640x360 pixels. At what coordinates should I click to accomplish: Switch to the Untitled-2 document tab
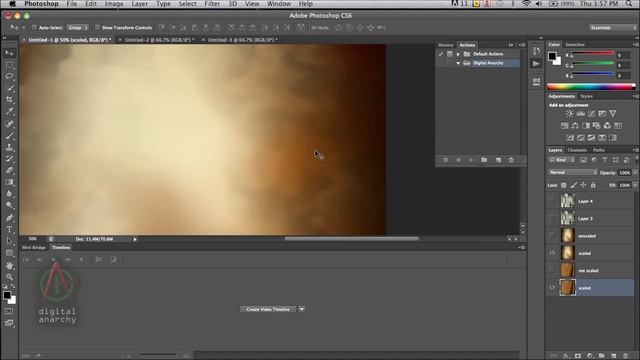(158, 40)
